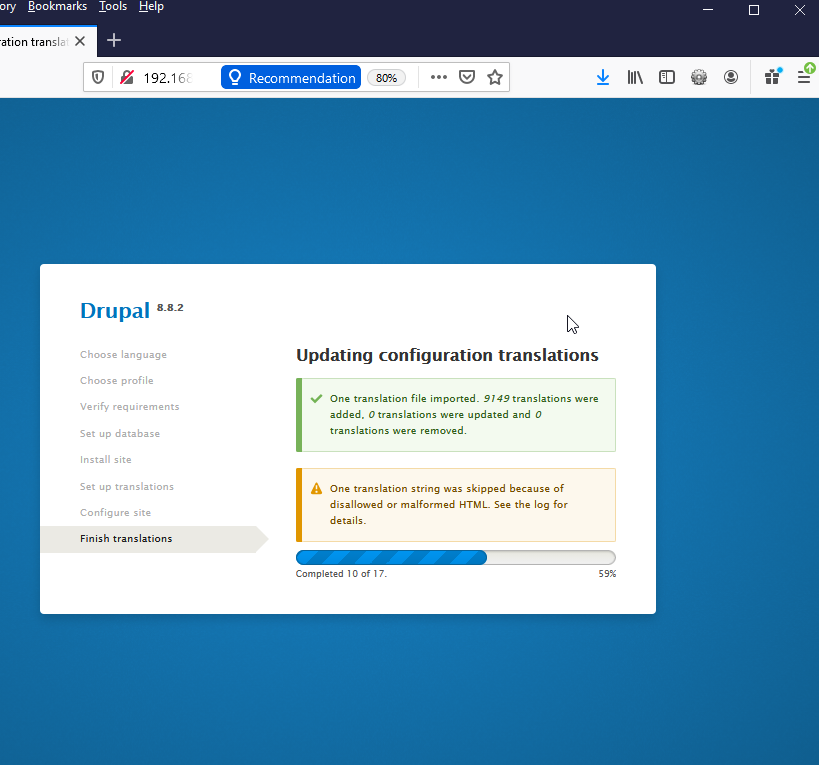
Task: Close the current browser tab
Action: pyautogui.click(x=81, y=41)
